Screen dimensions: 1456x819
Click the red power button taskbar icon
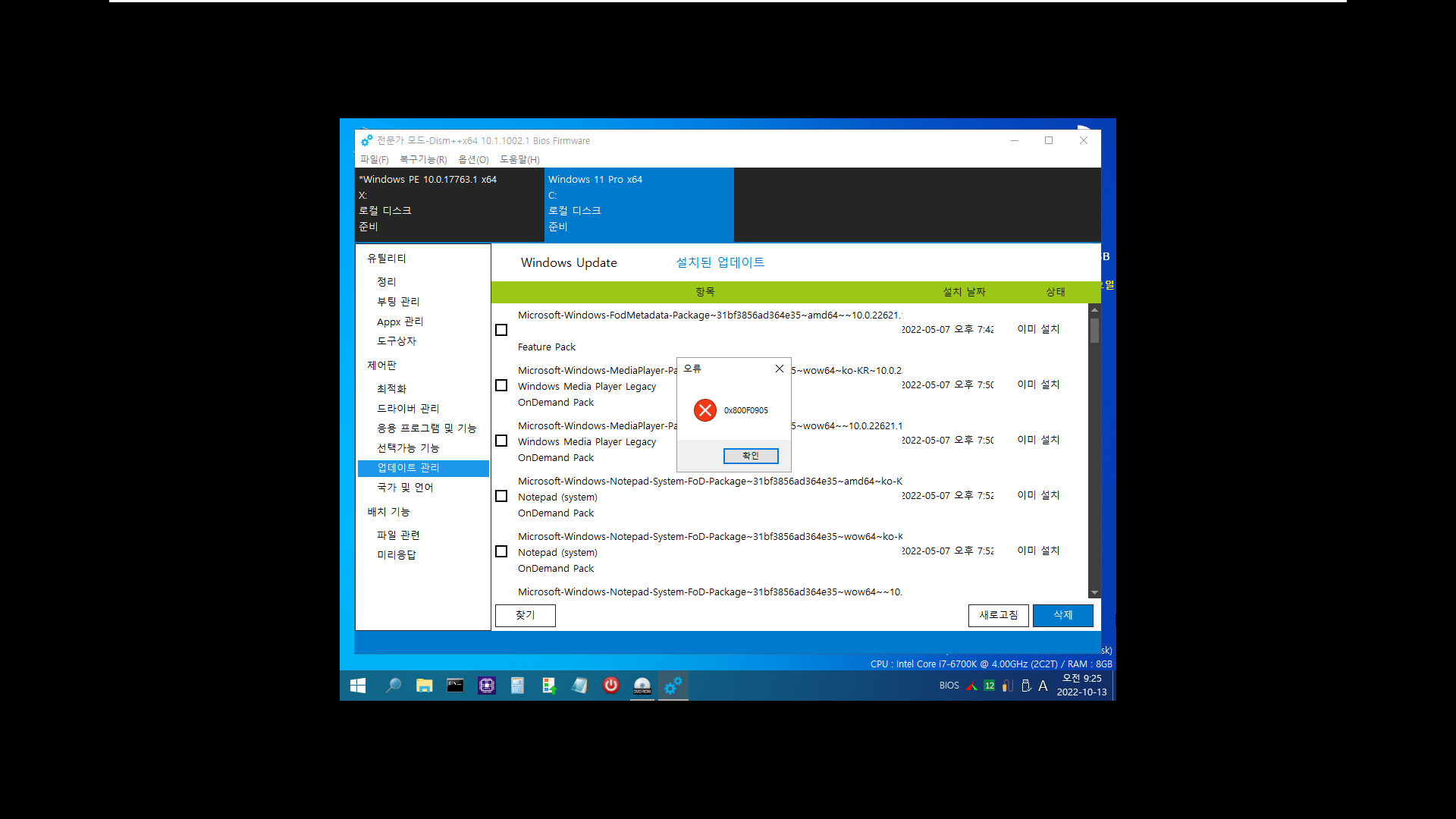point(610,686)
